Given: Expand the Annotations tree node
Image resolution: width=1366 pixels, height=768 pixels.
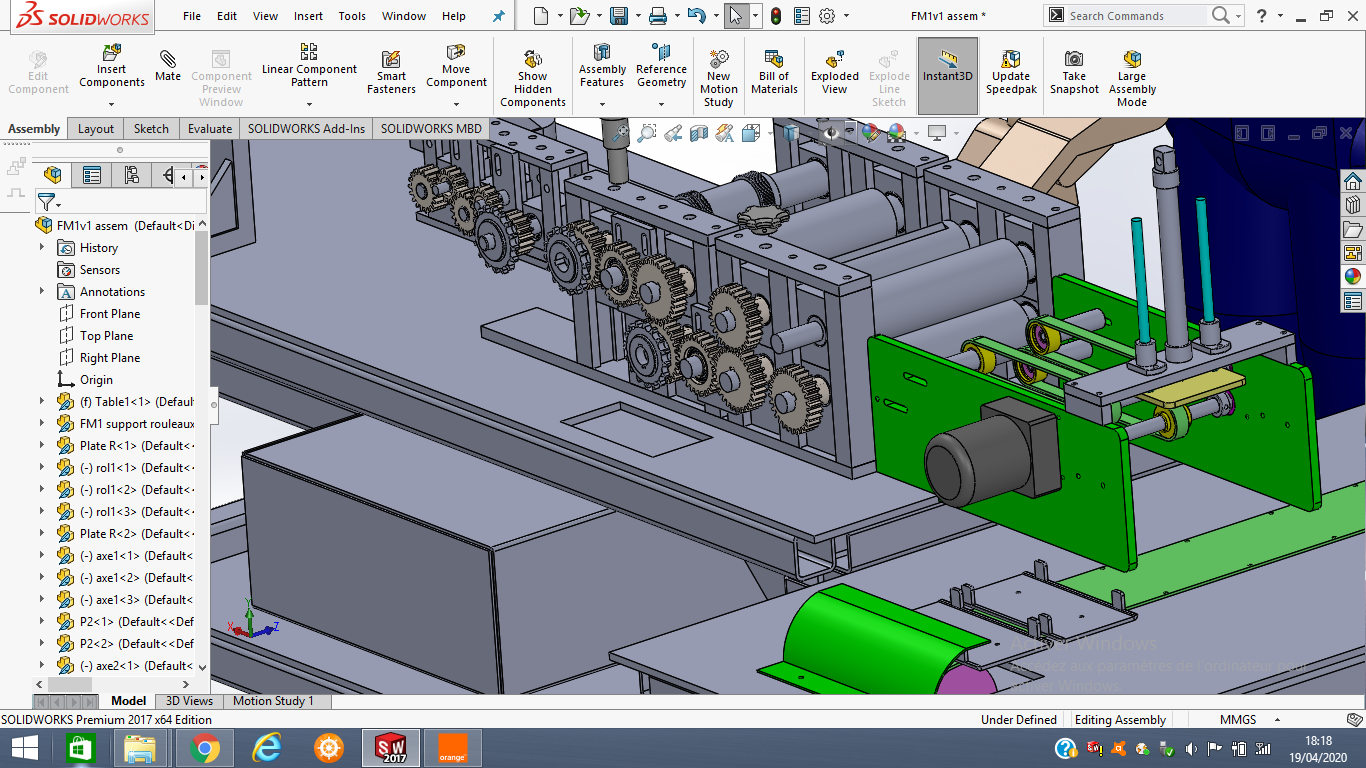Looking at the screenshot, I should point(42,291).
